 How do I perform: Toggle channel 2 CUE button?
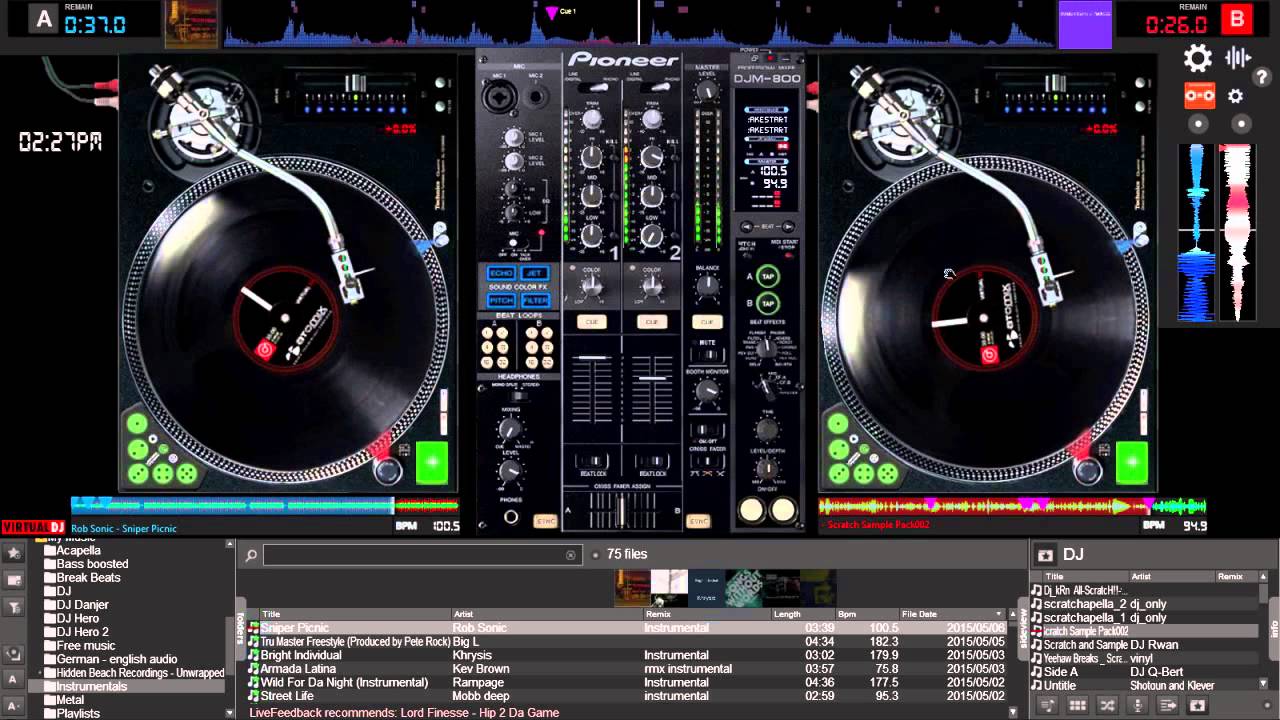[652, 322]
